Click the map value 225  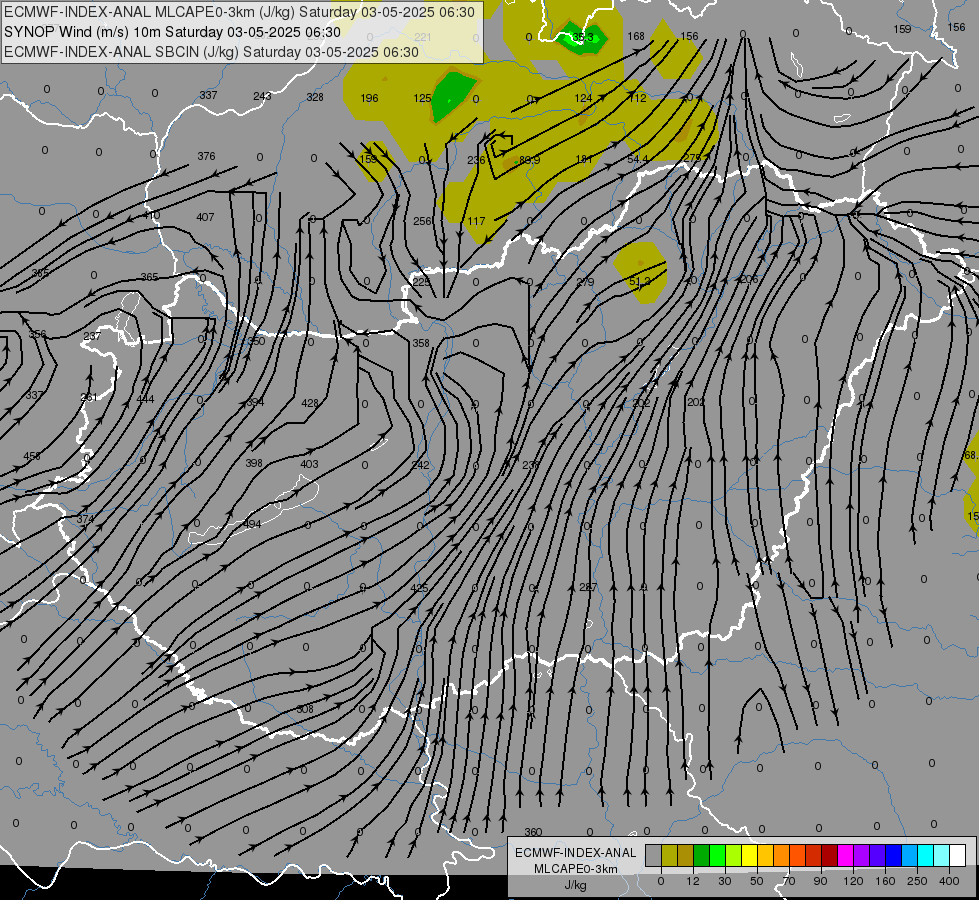[x=421, y=282]
